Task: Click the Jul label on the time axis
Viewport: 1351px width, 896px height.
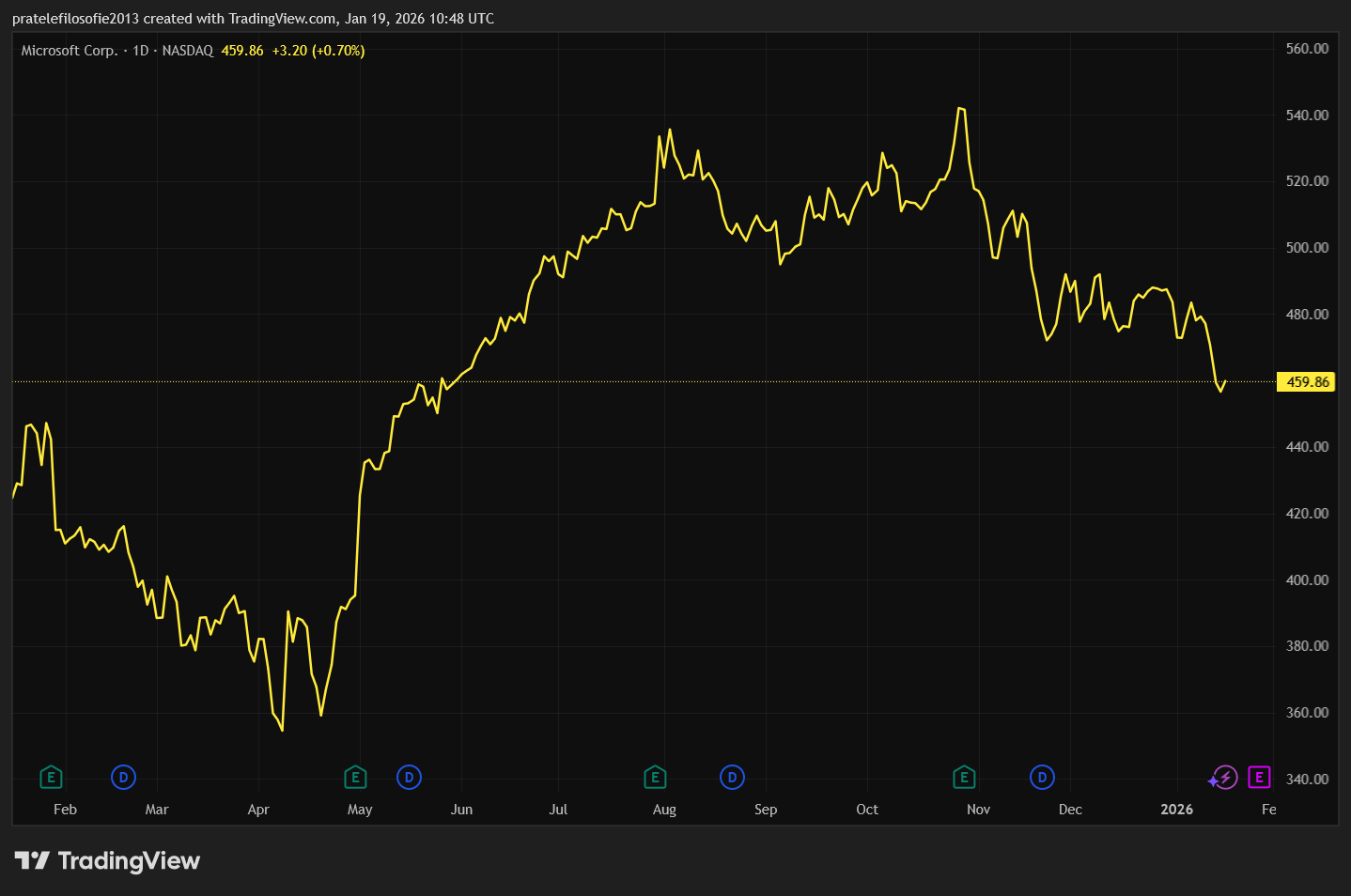Action: (558, 810)
